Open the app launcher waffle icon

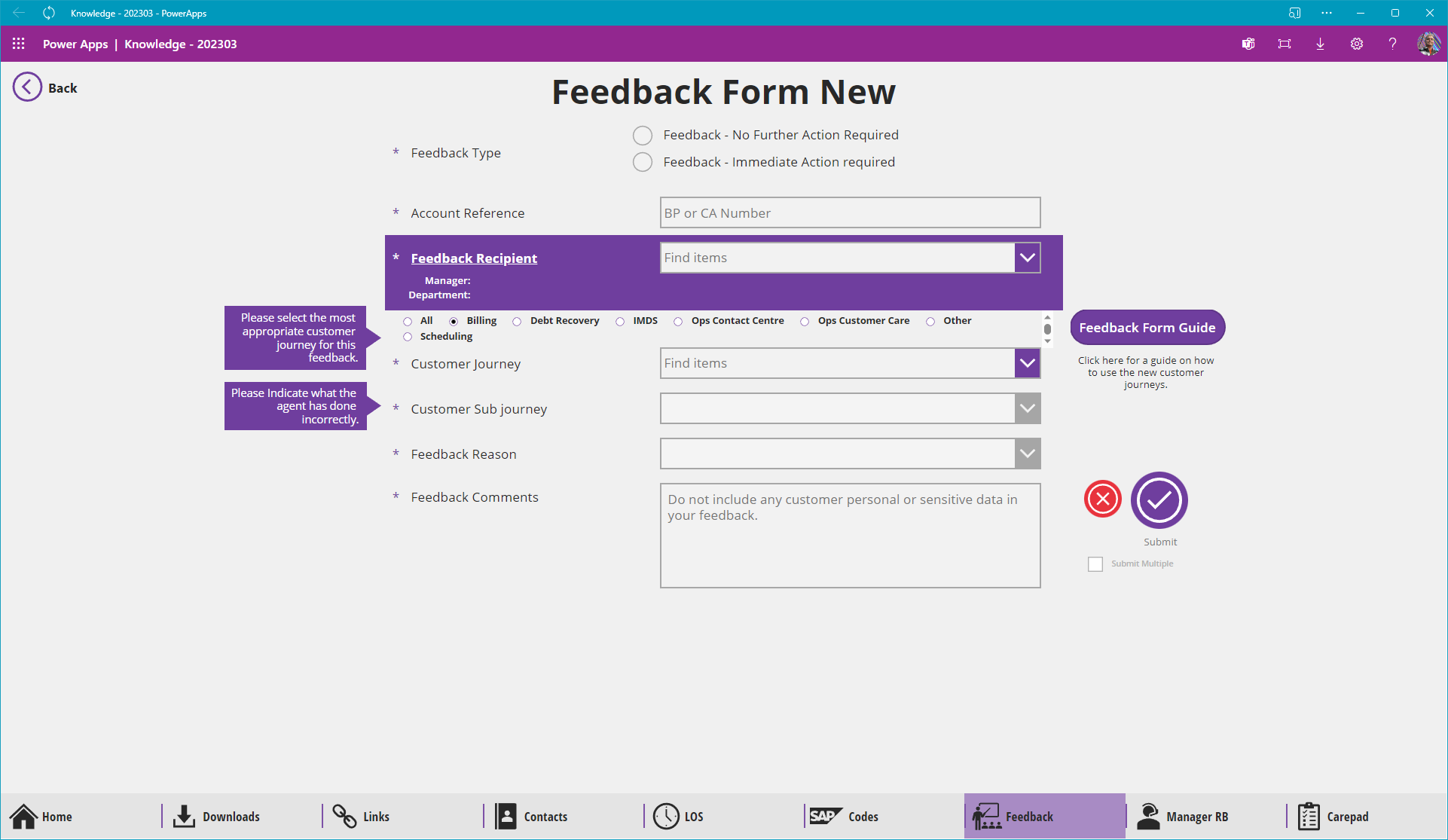[19, 44]
